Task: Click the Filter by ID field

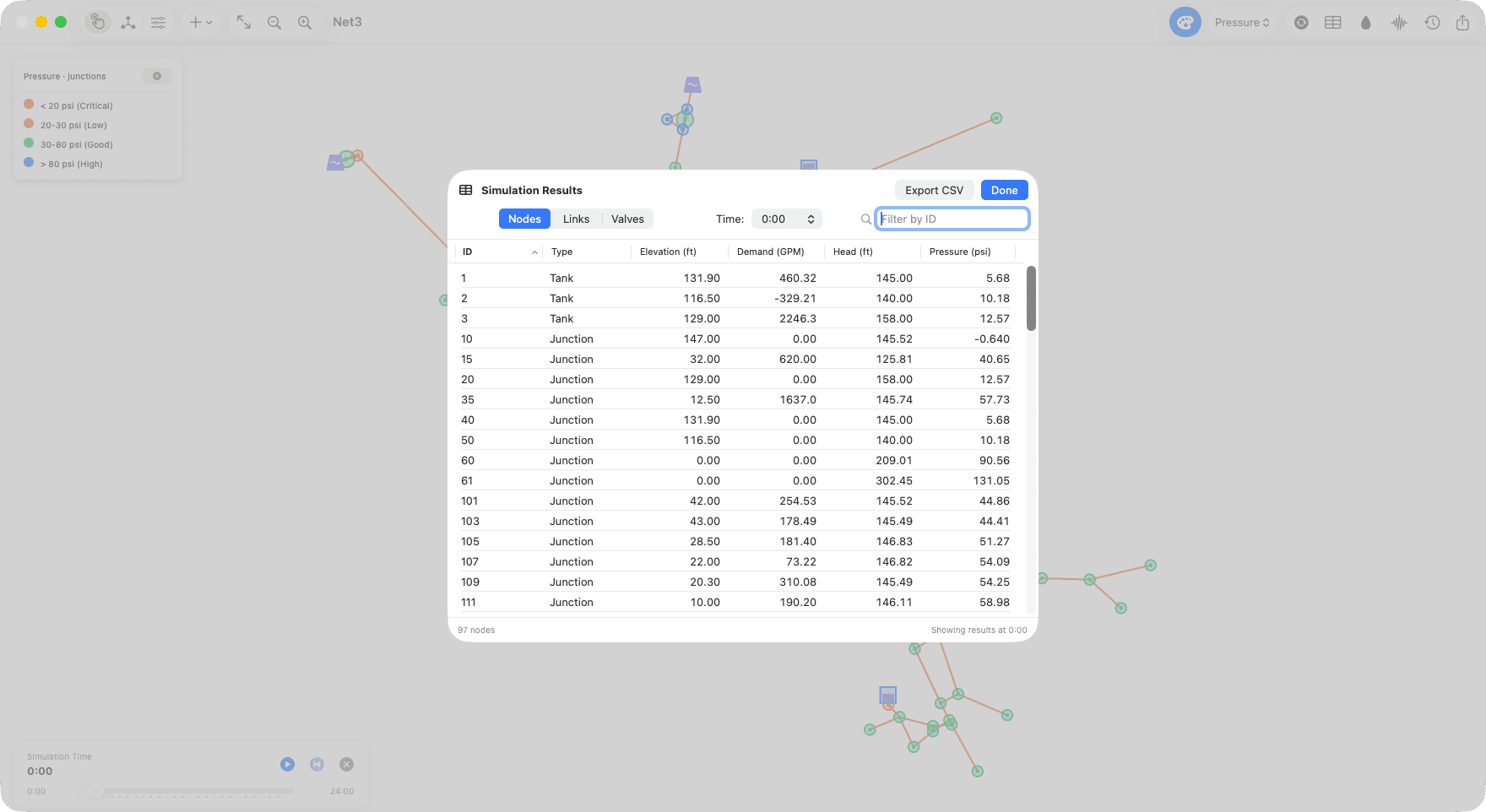Action: point(952,219)
